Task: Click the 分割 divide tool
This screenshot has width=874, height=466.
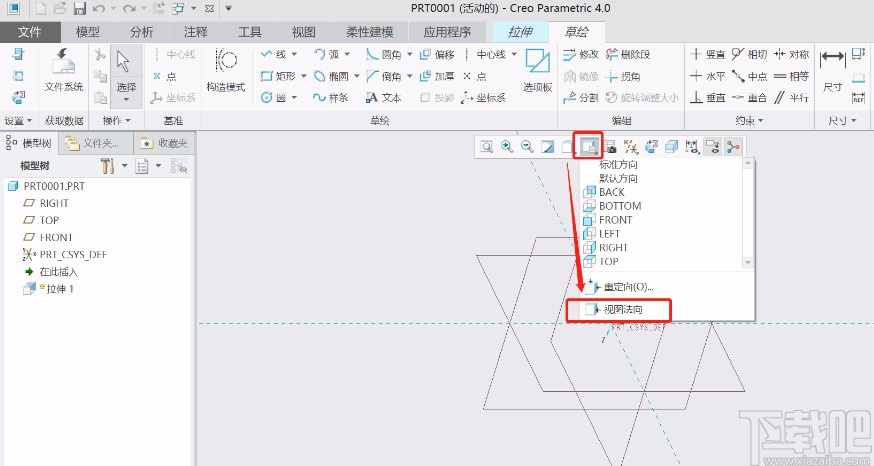Action: click(580, 98)
